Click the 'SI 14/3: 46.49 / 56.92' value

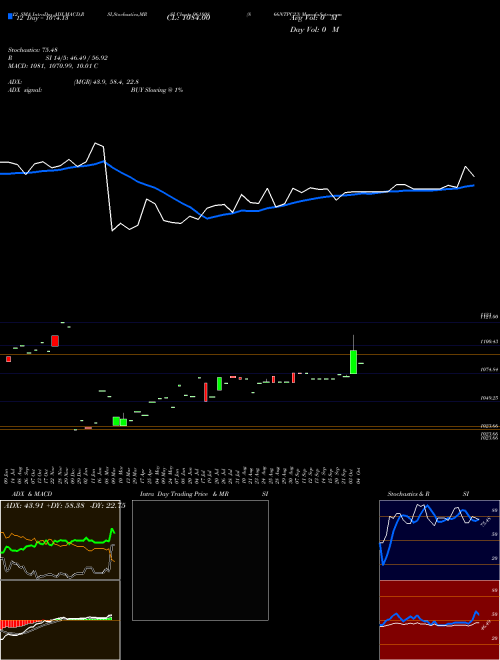point(75,58)
